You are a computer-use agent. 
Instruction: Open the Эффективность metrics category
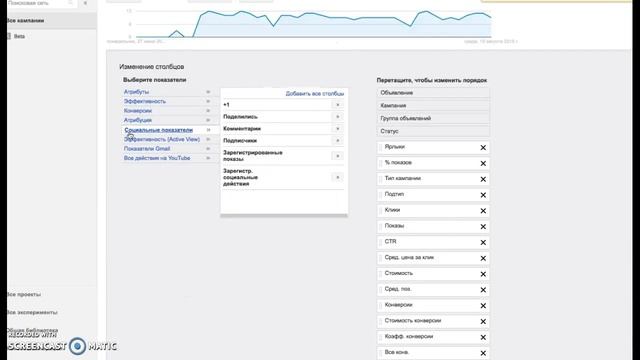pyautogui.click(x=145, y=101)
